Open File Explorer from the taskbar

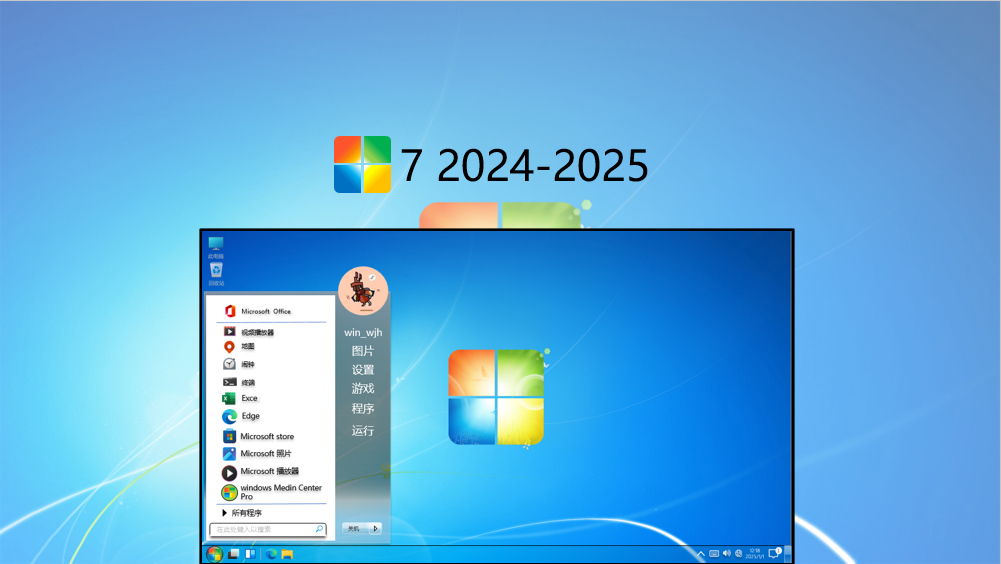click(x=287, y=554)
